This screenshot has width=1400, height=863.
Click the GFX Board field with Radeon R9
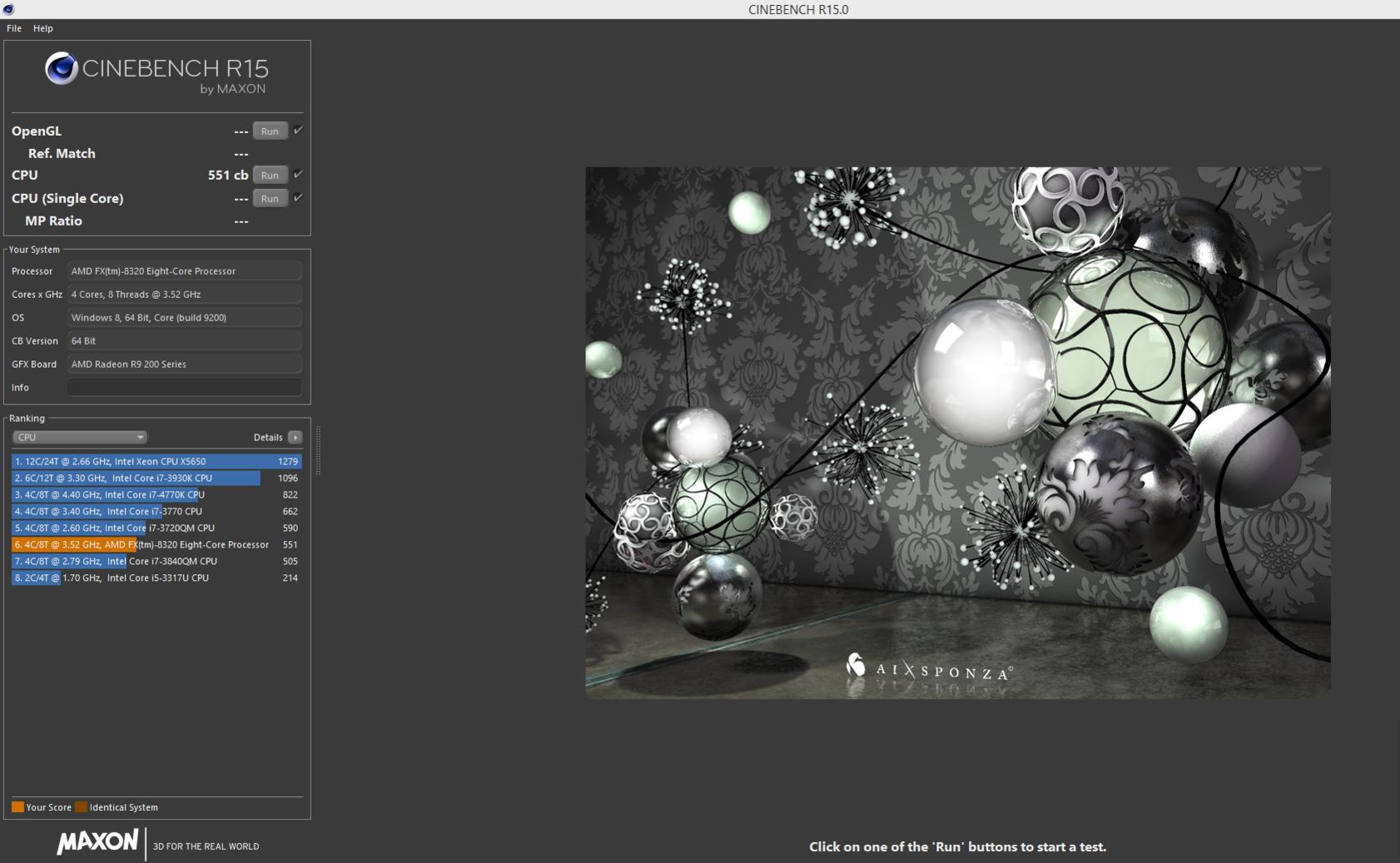click(x=184, y=364)
